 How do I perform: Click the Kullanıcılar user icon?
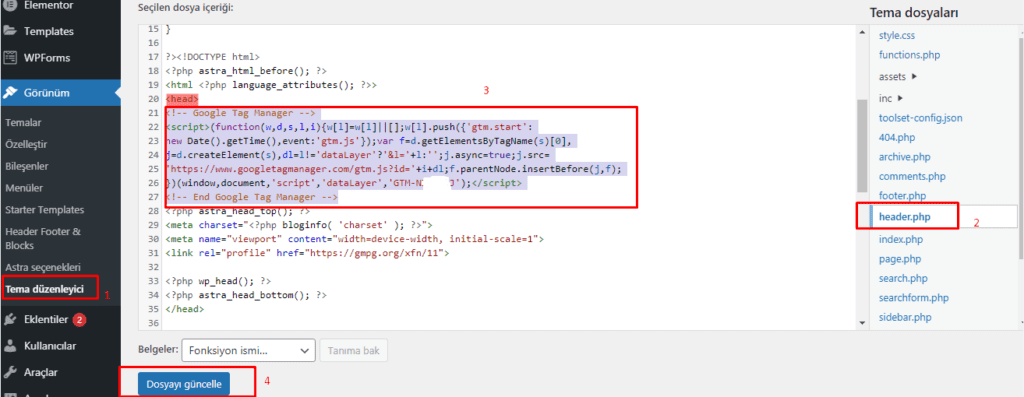10,345
